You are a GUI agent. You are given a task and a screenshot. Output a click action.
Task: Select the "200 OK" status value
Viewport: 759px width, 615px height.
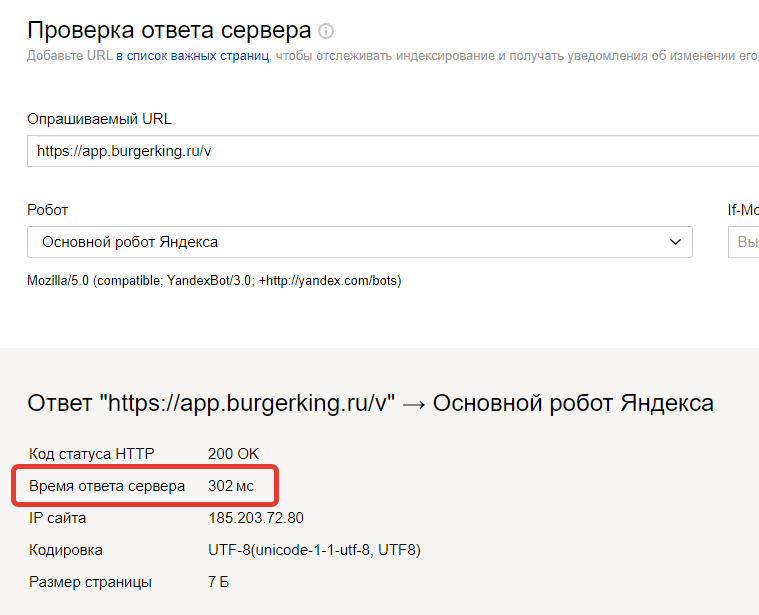point(234,454)
